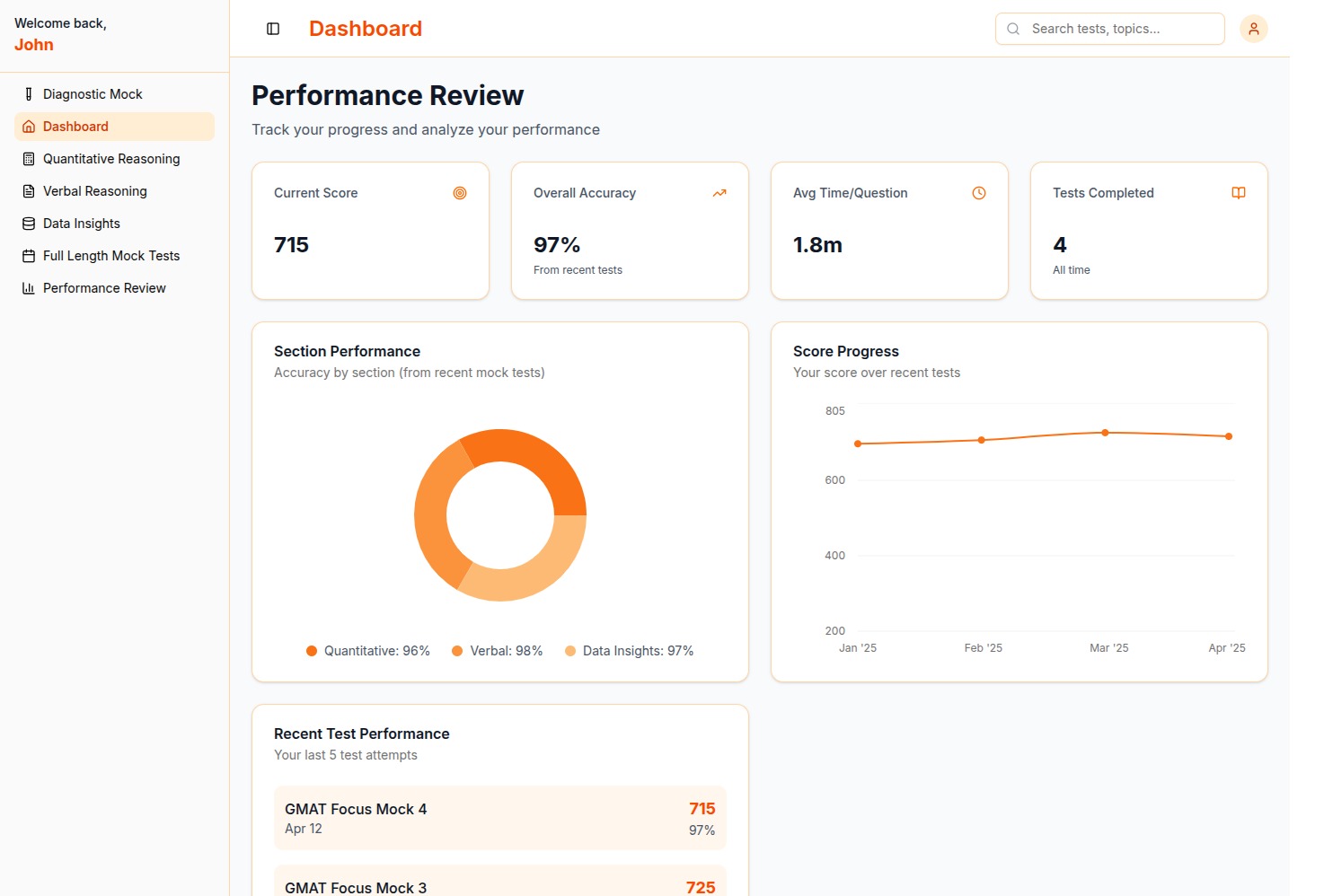Click the clock icon on Avg Time/Question card
Image resolution: width=1324 pixels, height=896 pixels.
click(x=979, y=192)
